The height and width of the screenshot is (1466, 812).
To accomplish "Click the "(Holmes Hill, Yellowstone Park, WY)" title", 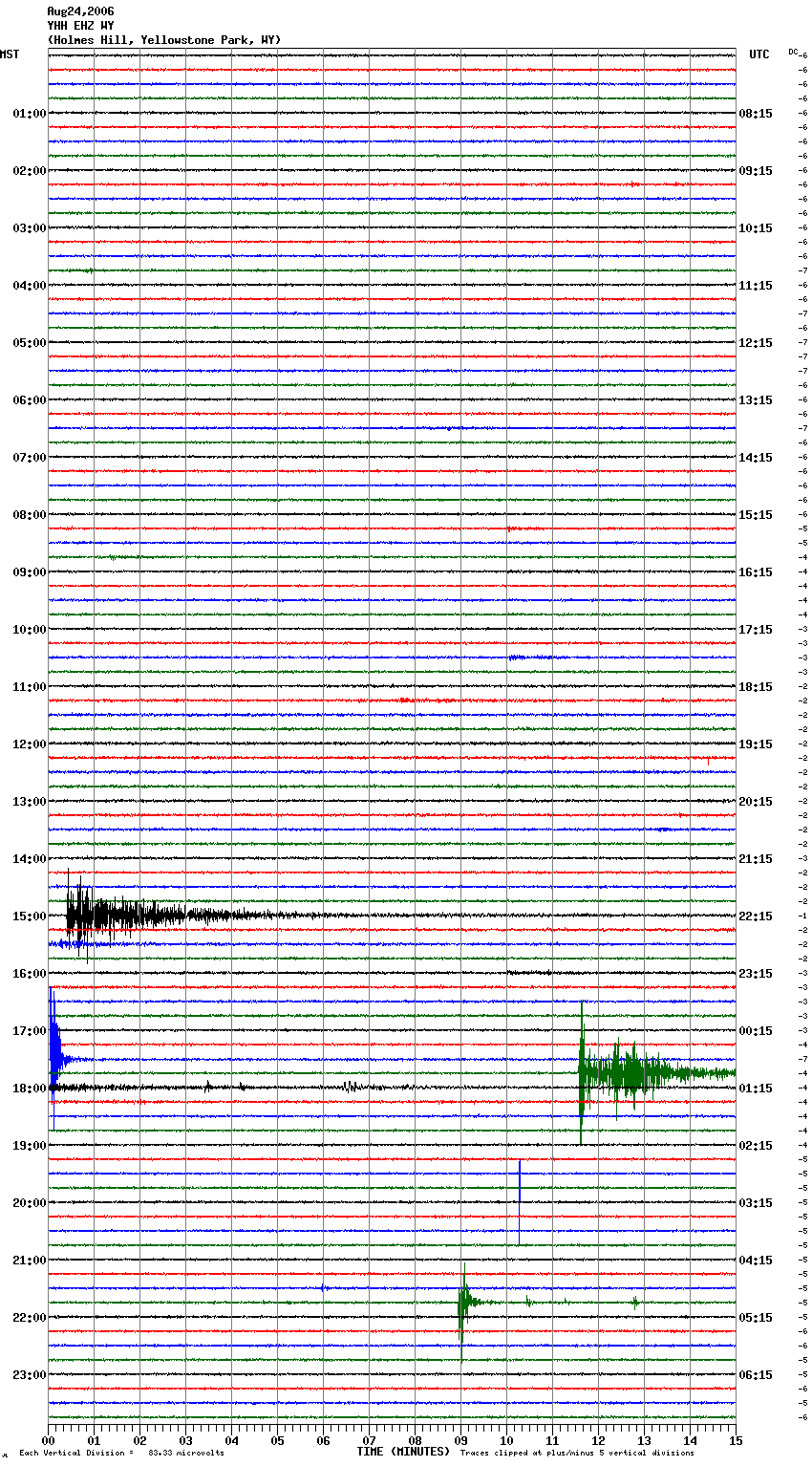I will point(164,40).
